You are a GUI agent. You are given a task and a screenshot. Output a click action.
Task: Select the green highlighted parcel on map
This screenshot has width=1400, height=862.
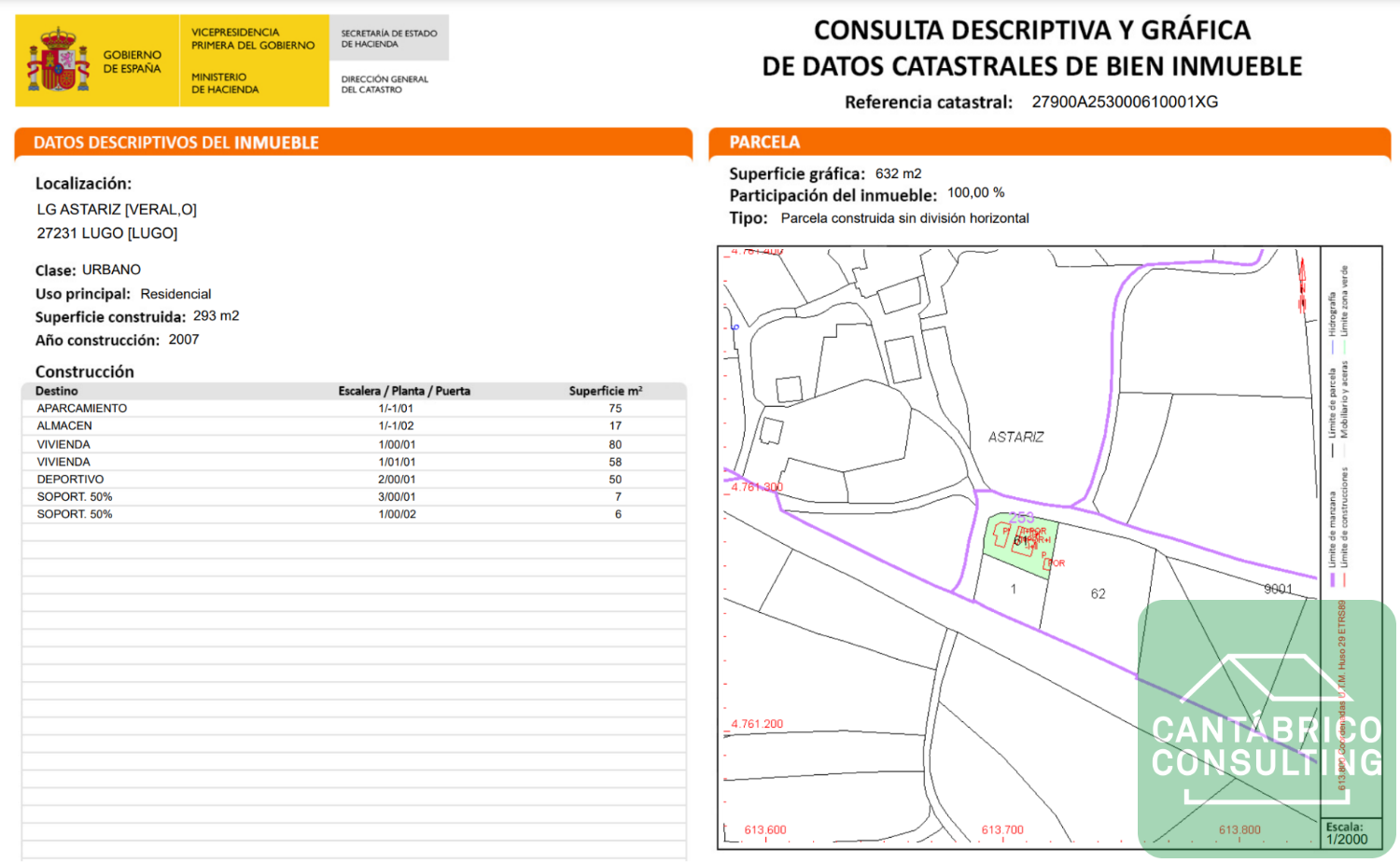tap(1020, 546)
